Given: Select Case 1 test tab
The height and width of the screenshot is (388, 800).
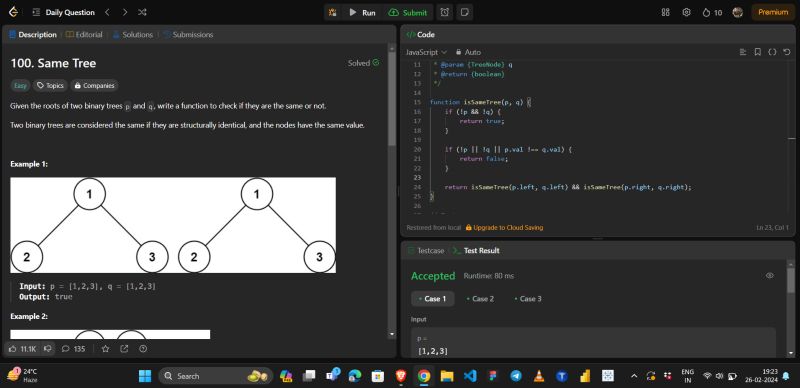Looking at the screenshot, I should click(432, 299).
